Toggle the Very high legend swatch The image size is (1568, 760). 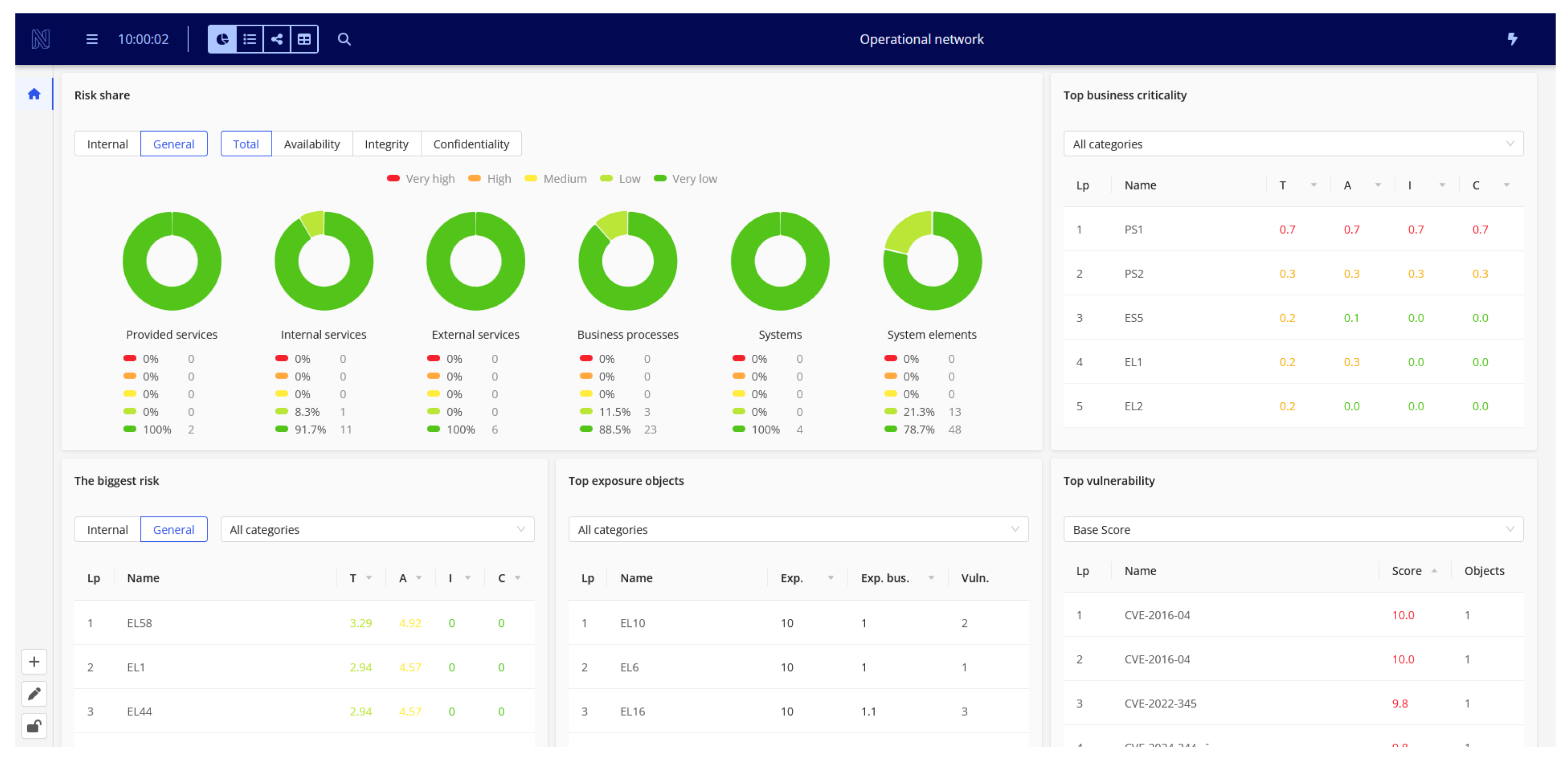pyautogui.click(x=393, y=179)
